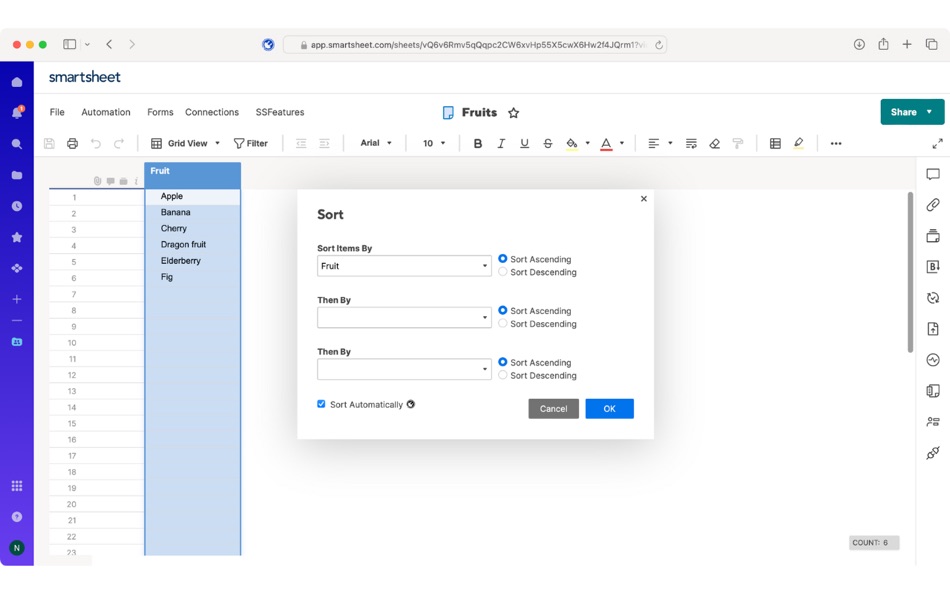Open WorkApps icon in sidebar

point(17,268)
